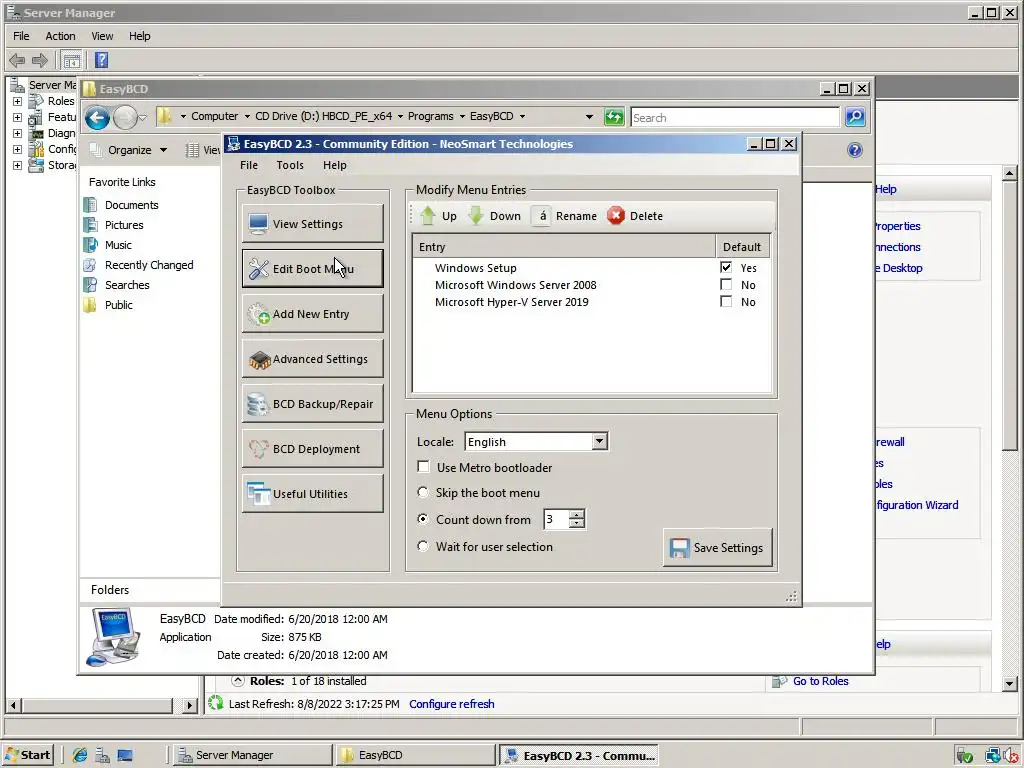Viewport: 1024px width, 768px height.
Task: Click the Back button in Explorer window
Action: (x=97, y=118)
